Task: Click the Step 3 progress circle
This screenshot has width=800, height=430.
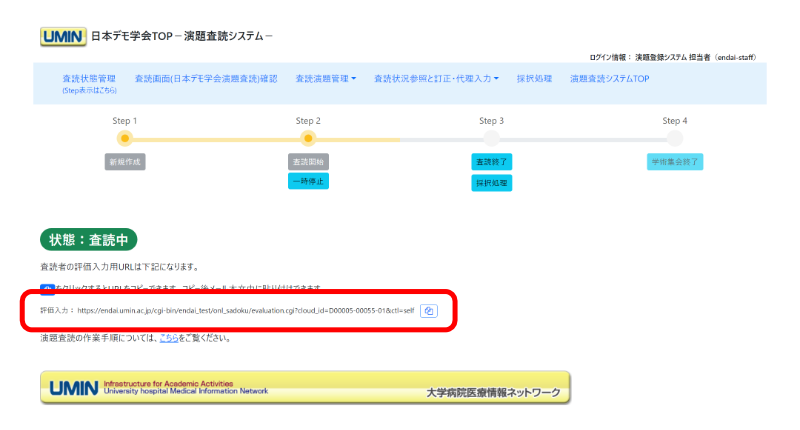Action: (491, 139)
